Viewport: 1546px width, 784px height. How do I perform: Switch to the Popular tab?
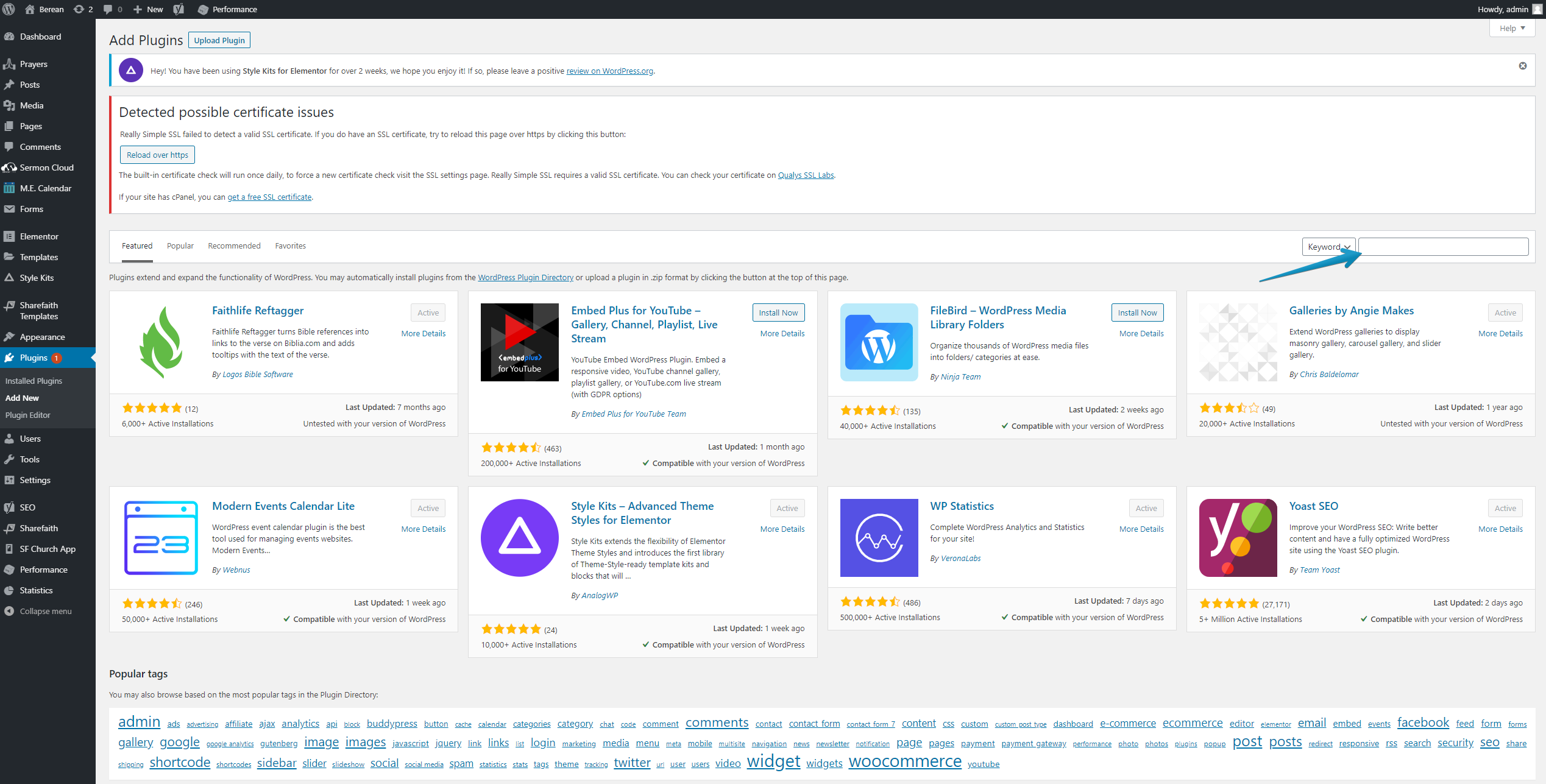[x=180, y=246]
